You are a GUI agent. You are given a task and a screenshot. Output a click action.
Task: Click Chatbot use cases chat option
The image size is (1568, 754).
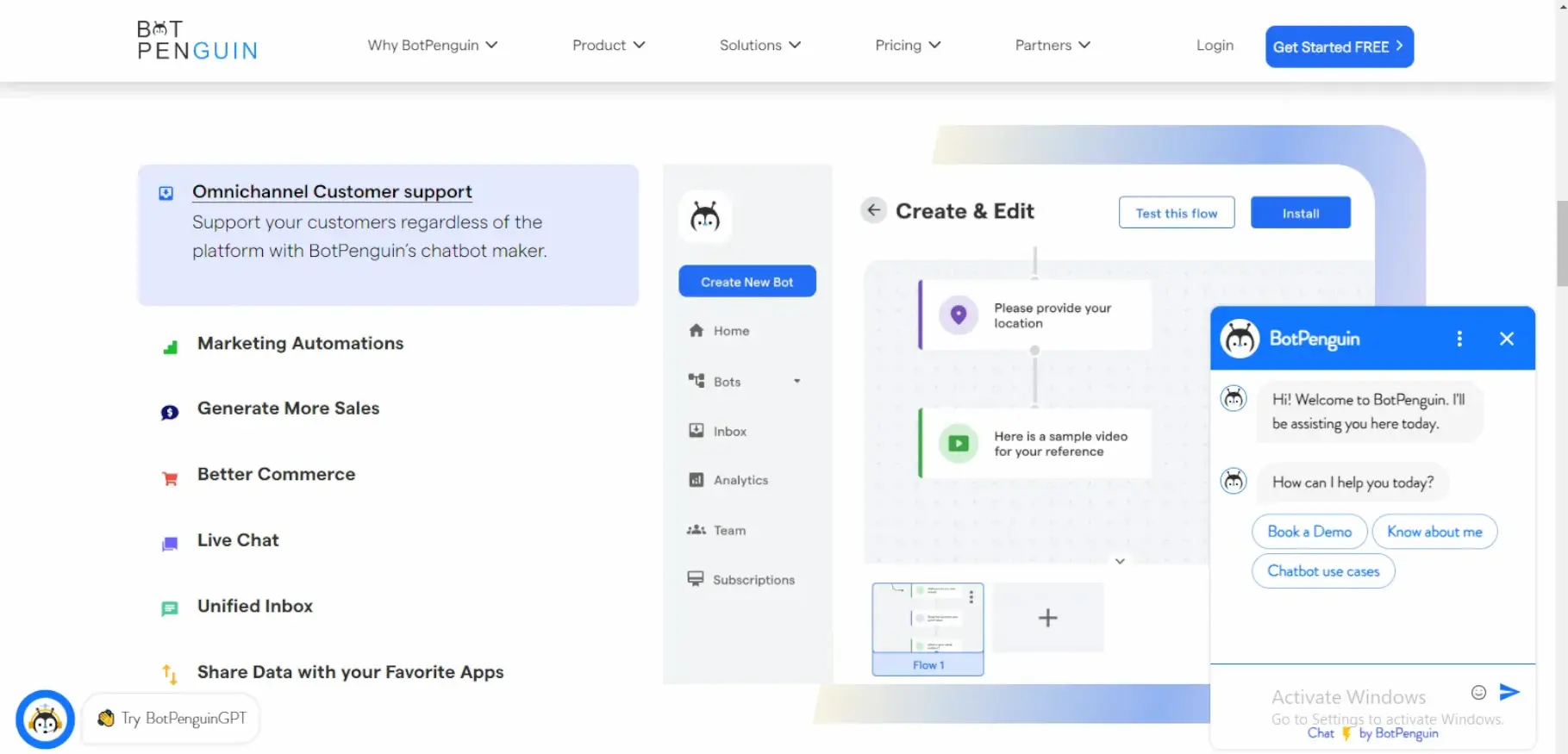click(x=1323, y=571)
